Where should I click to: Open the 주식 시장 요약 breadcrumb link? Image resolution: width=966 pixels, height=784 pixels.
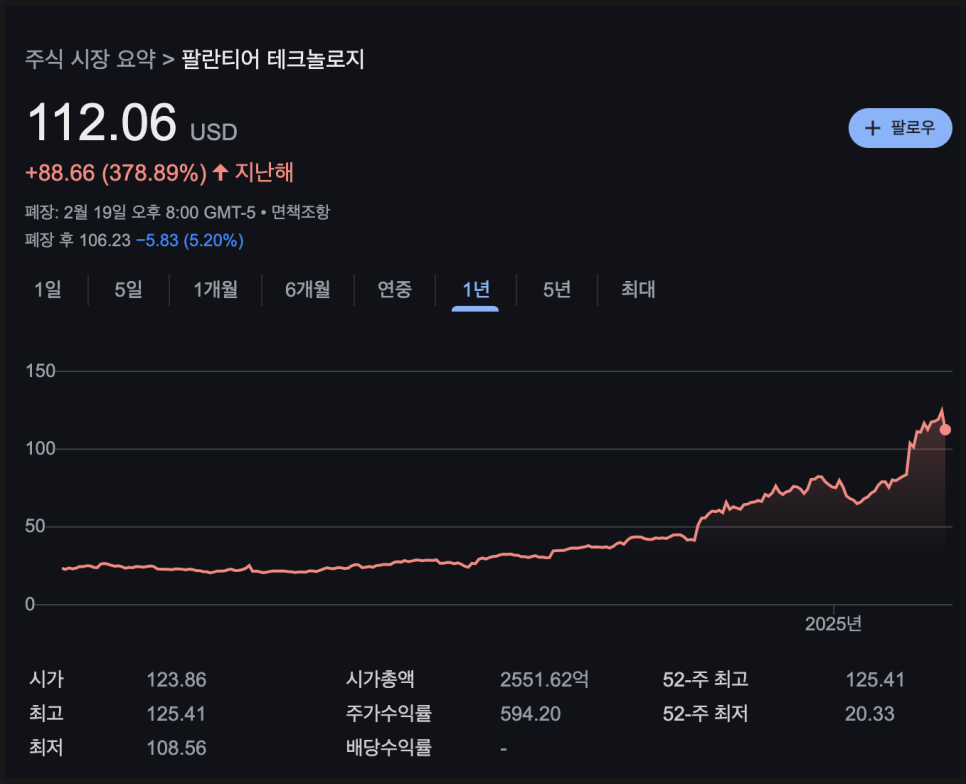(90, 59)
